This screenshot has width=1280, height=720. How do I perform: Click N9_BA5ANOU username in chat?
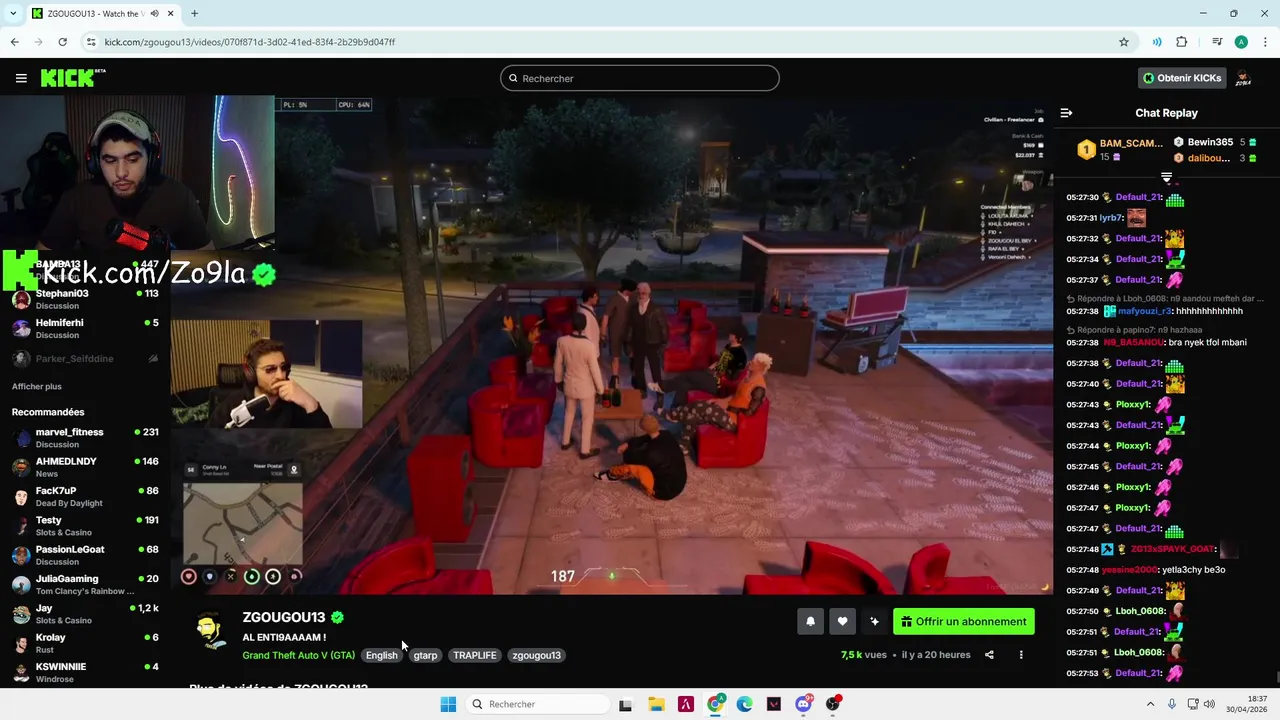point(1133,342)
